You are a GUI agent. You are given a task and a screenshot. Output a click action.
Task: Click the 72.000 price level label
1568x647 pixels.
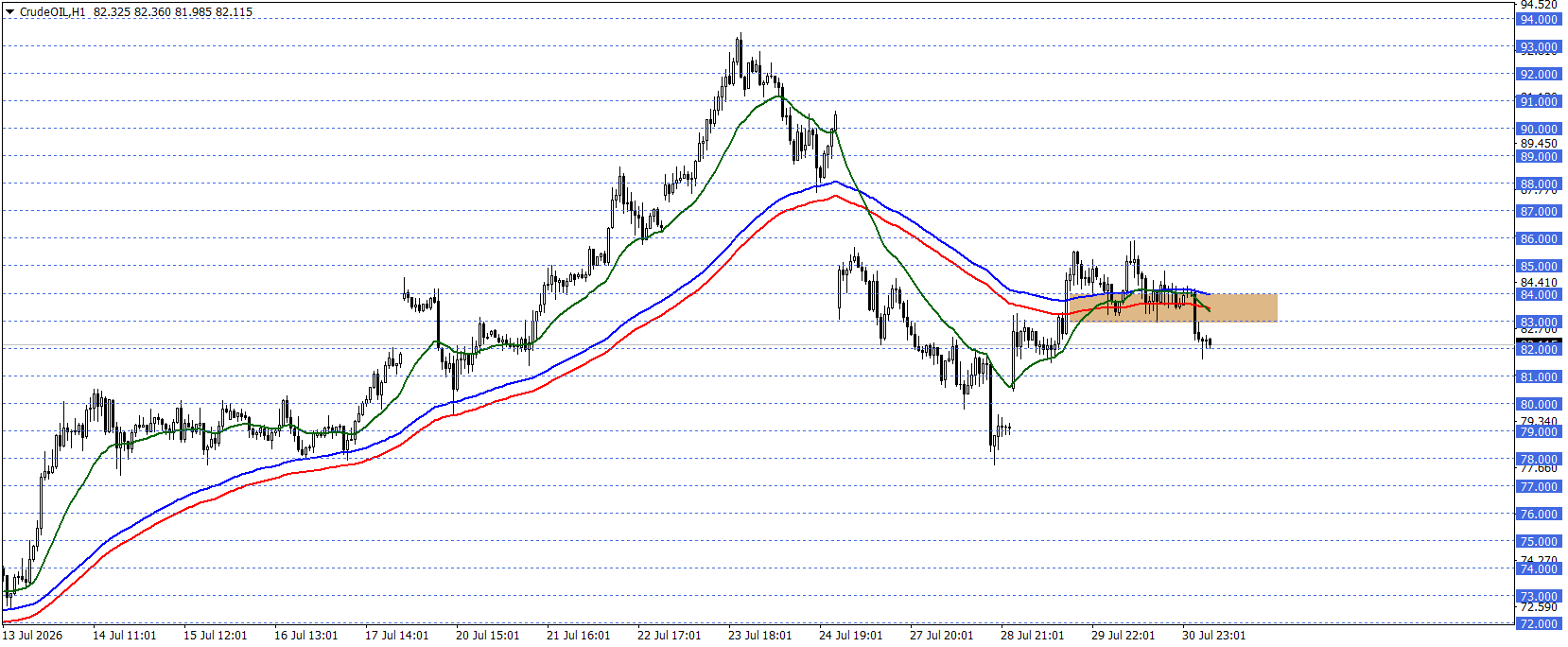pyautogui.click(x=1539, y=624)
